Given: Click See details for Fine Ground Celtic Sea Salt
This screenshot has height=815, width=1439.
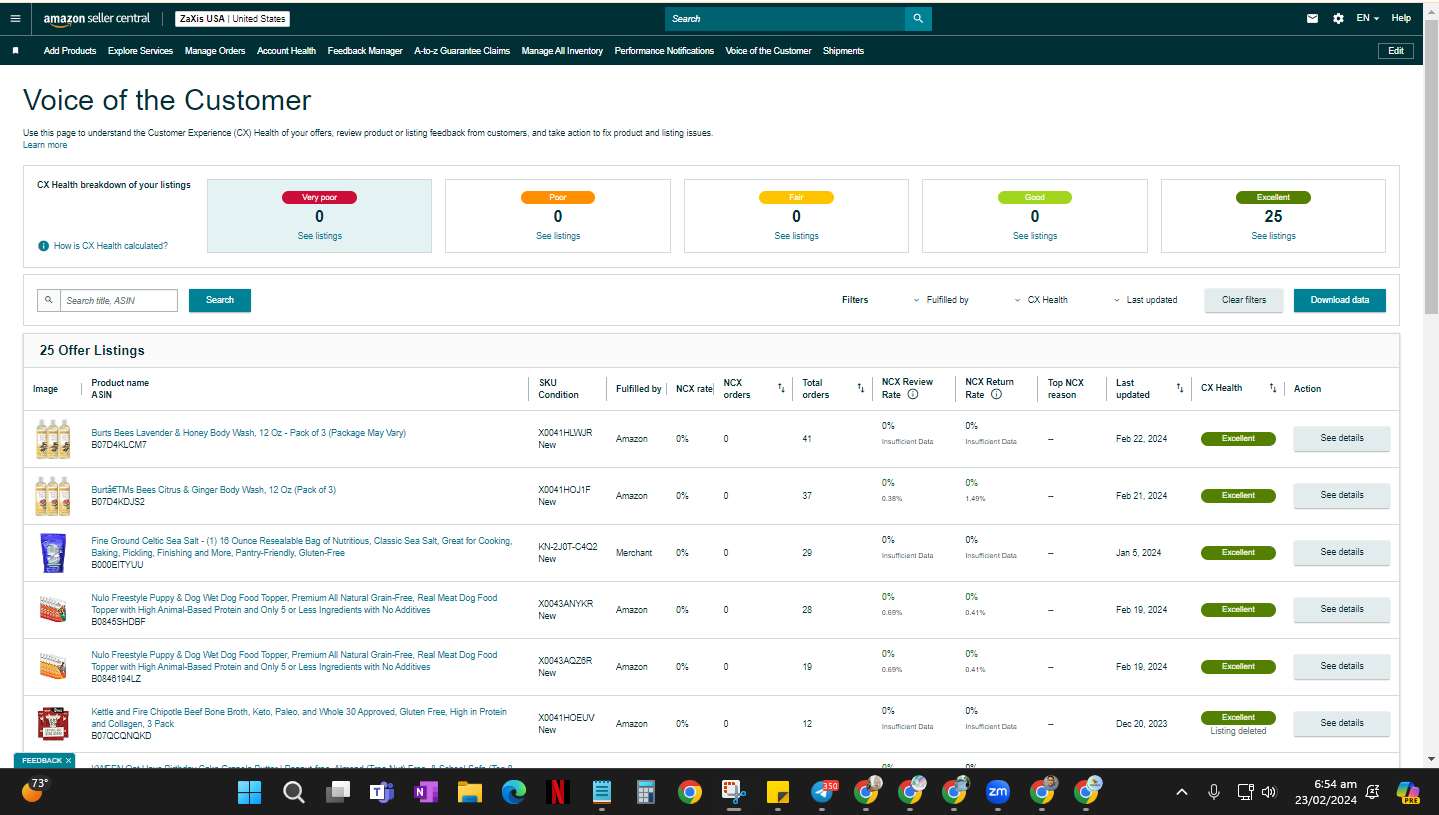Looking at the screenshot, I should tap(1342, 552).
